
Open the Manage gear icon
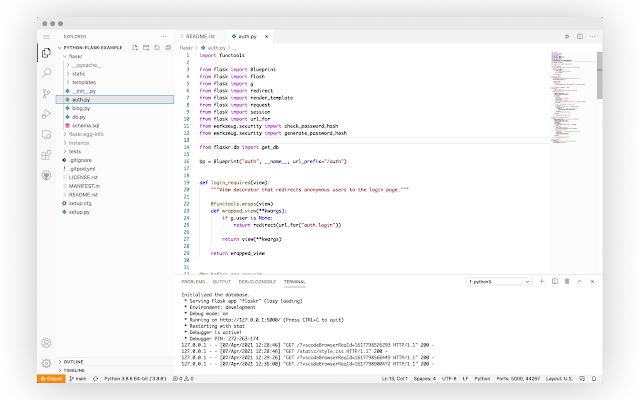pyautogui.click(x=46, y=362)
